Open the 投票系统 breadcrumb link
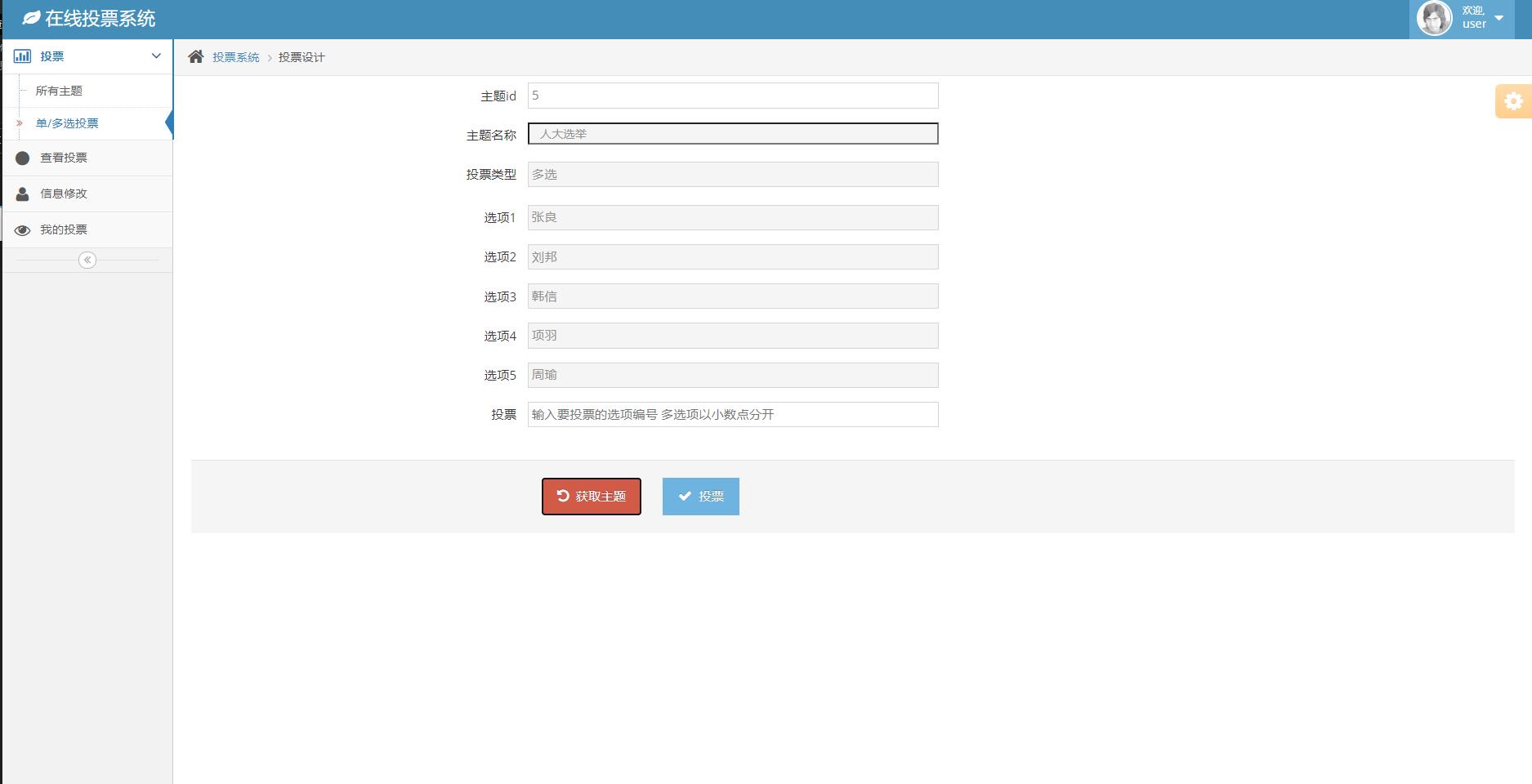This screenshot has width=1532, height=784. (235, 57)
